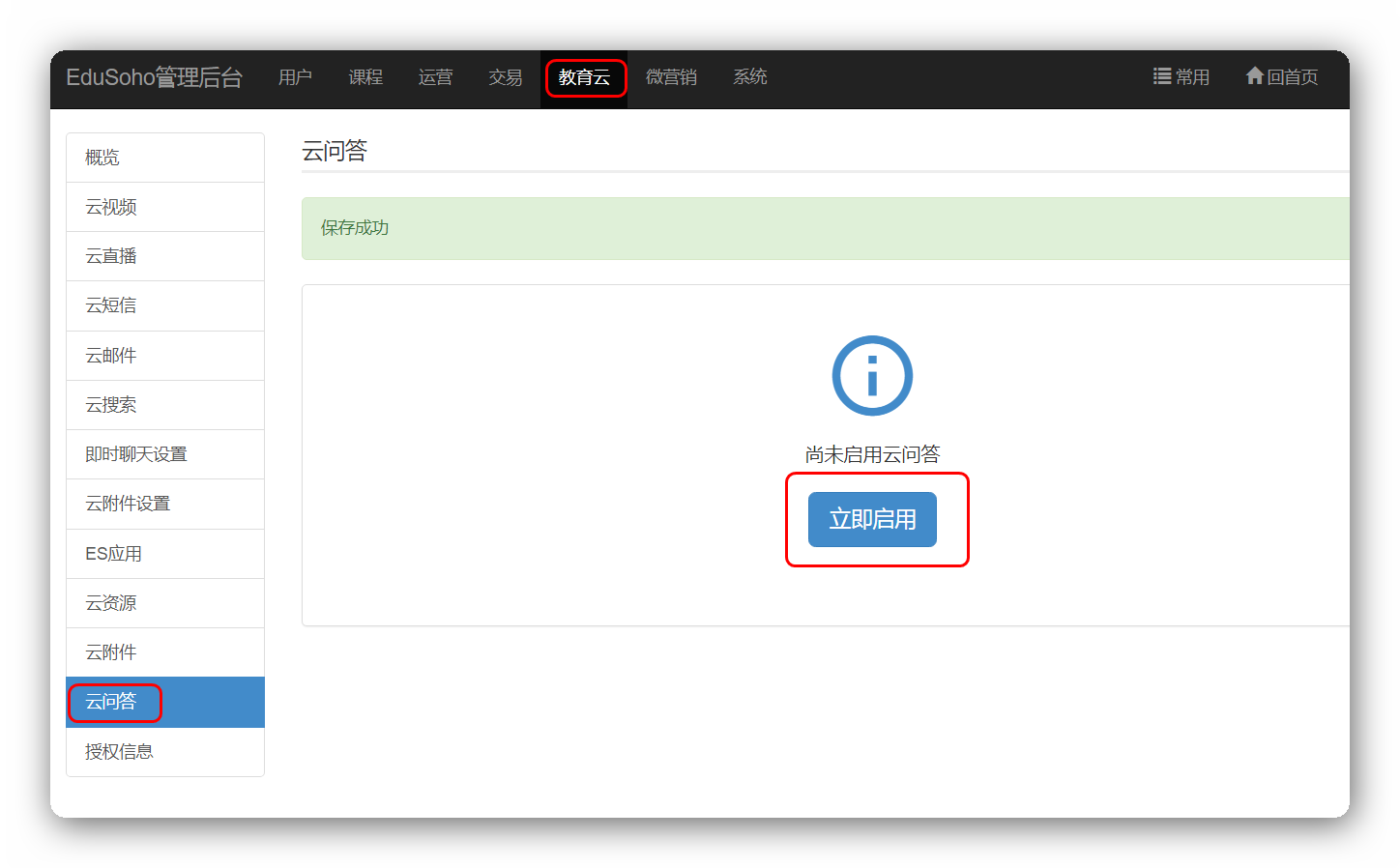This screenshot has width=1400, height=868.
Task: Open 即时聊天设置 from sidebar
Action: pyautogui.click(x=165, y=454)
